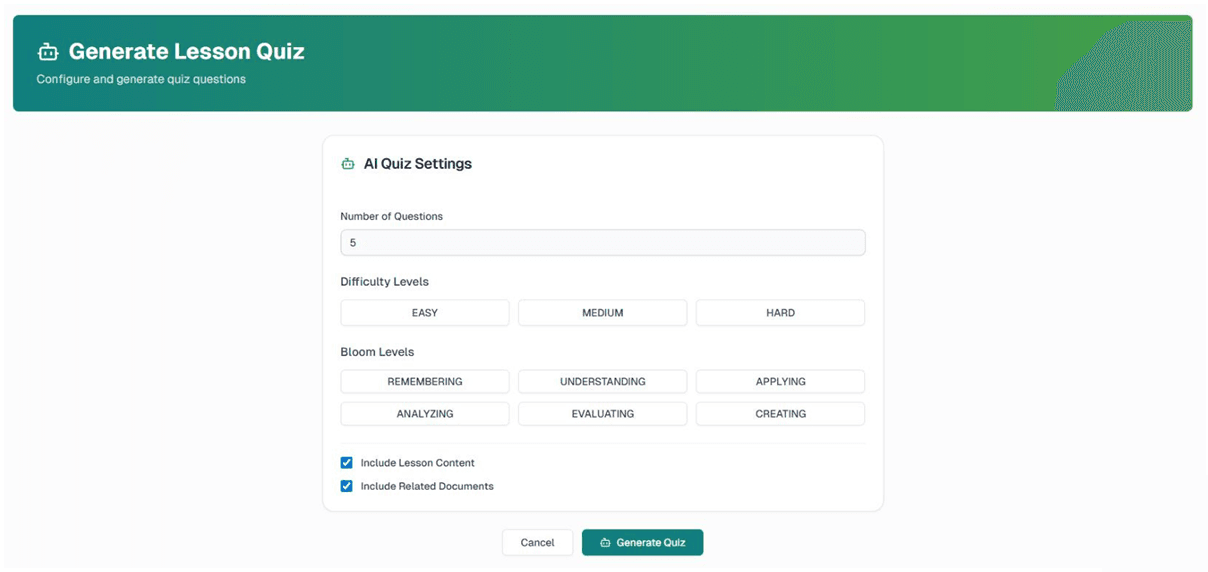
Task: Click the robot icon next to AI Quiz Settings
Action: click(x=348, y=164)
